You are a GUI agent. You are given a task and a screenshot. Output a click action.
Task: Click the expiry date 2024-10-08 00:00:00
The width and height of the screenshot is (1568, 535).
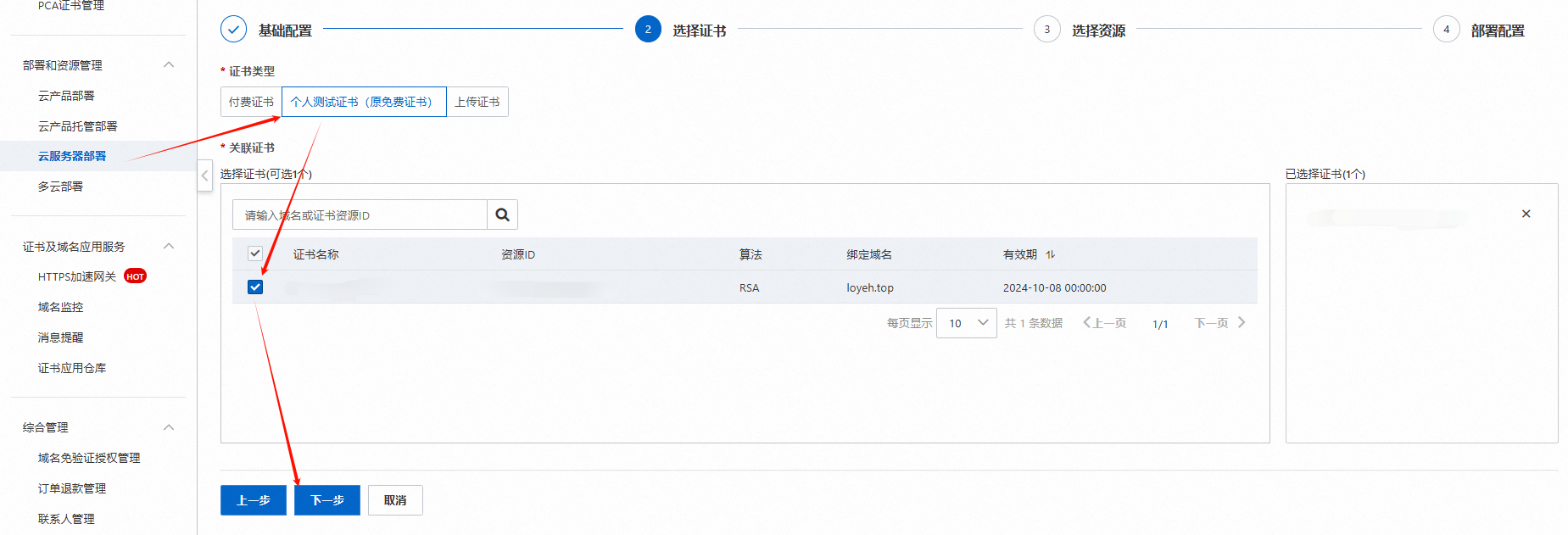[x=1054, y=288]
